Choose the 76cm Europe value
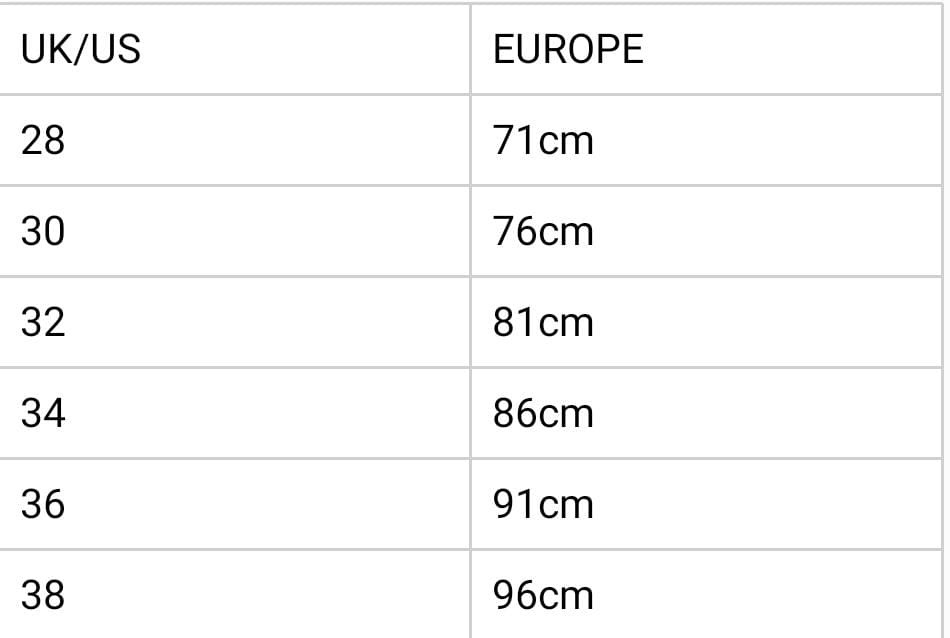950x638 pixels. pos(543,231)
